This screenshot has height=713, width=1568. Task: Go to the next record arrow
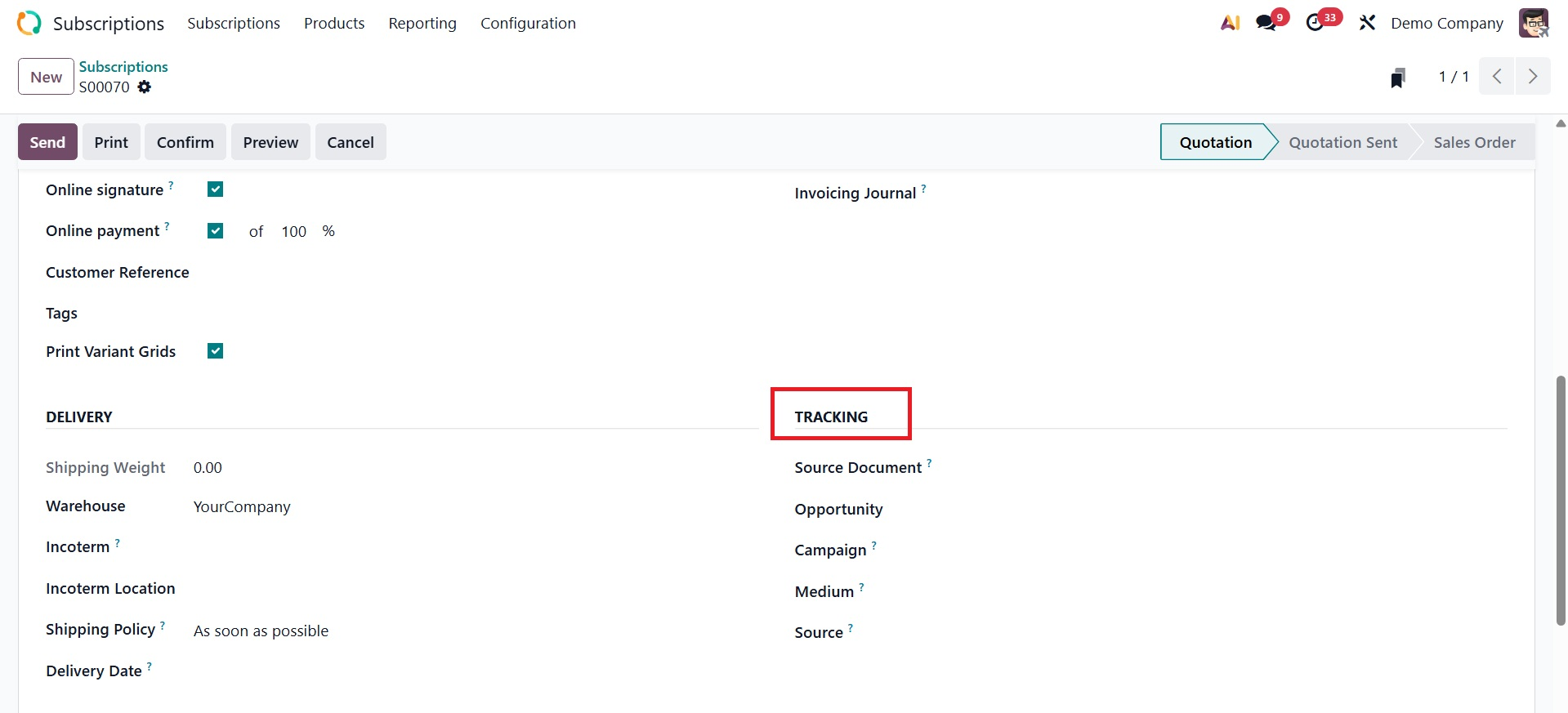coord(1533,77)
